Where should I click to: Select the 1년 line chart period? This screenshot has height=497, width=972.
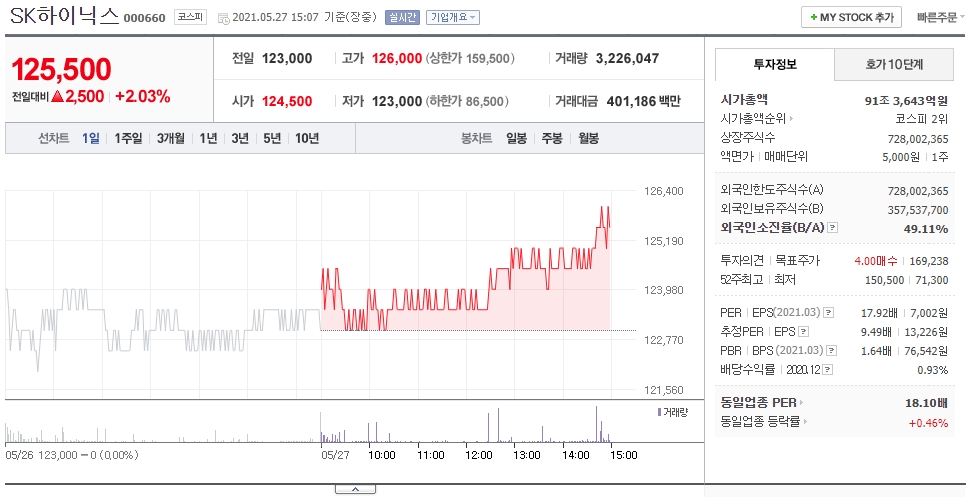[208, 138]
